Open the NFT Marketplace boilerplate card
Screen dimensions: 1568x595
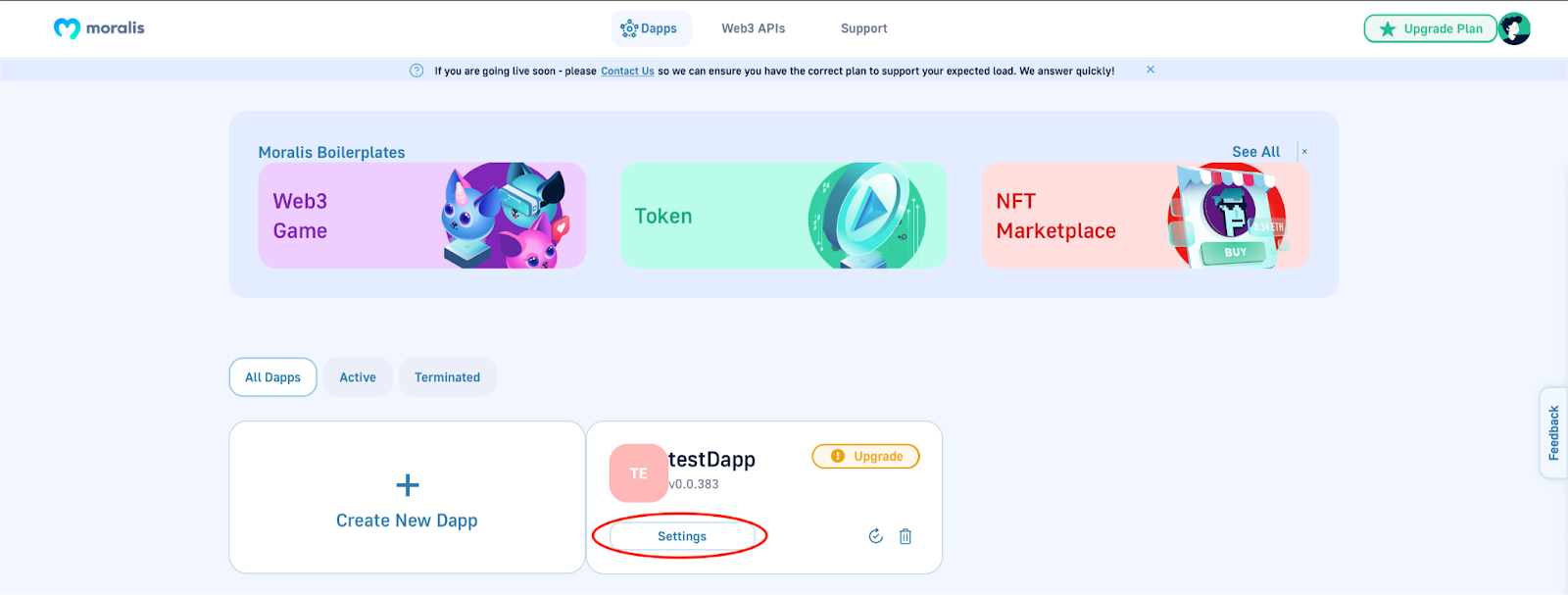pos(1146,216)
